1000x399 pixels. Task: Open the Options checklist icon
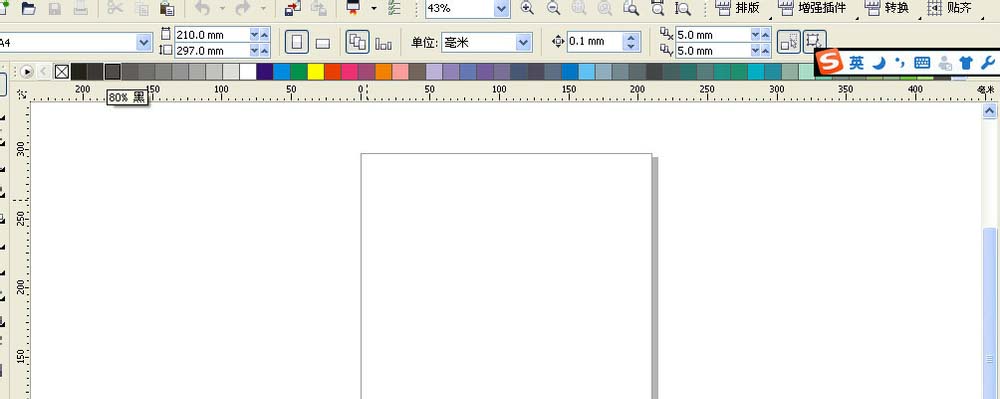[395, 8]
